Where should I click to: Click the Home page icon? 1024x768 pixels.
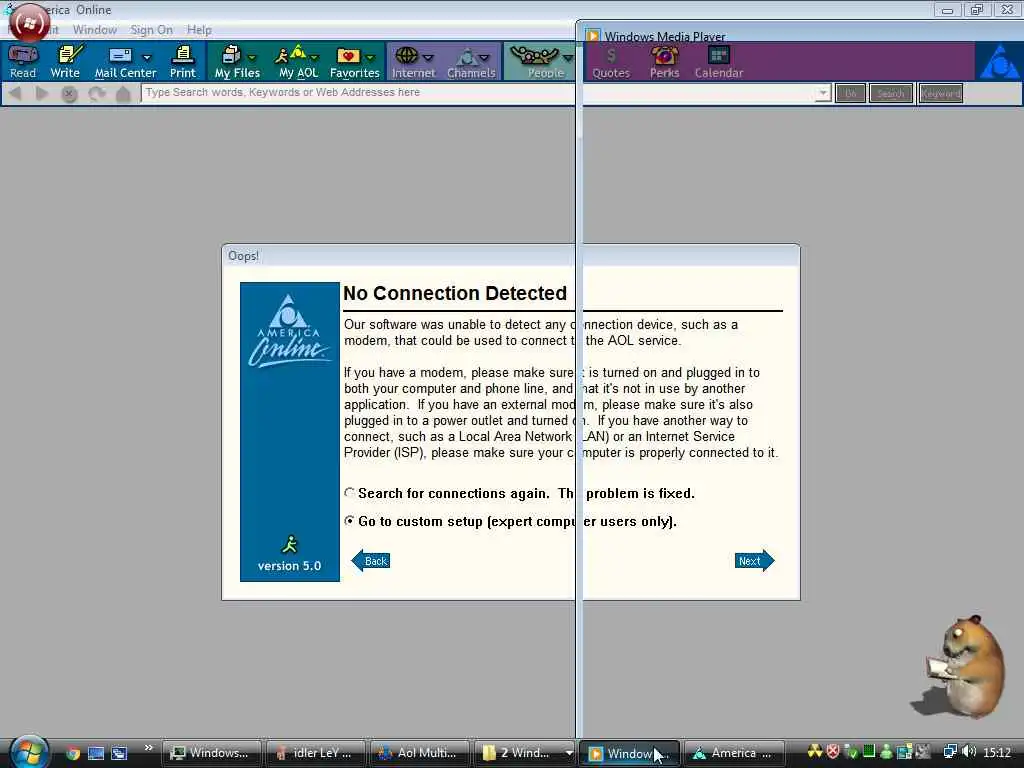pyautogui.click(x=123, y=94)
